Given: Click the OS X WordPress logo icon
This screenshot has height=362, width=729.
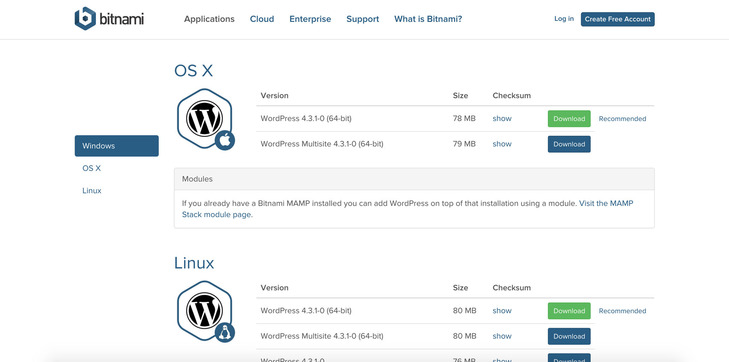Looking at the screenshot, I should [204, 118].
